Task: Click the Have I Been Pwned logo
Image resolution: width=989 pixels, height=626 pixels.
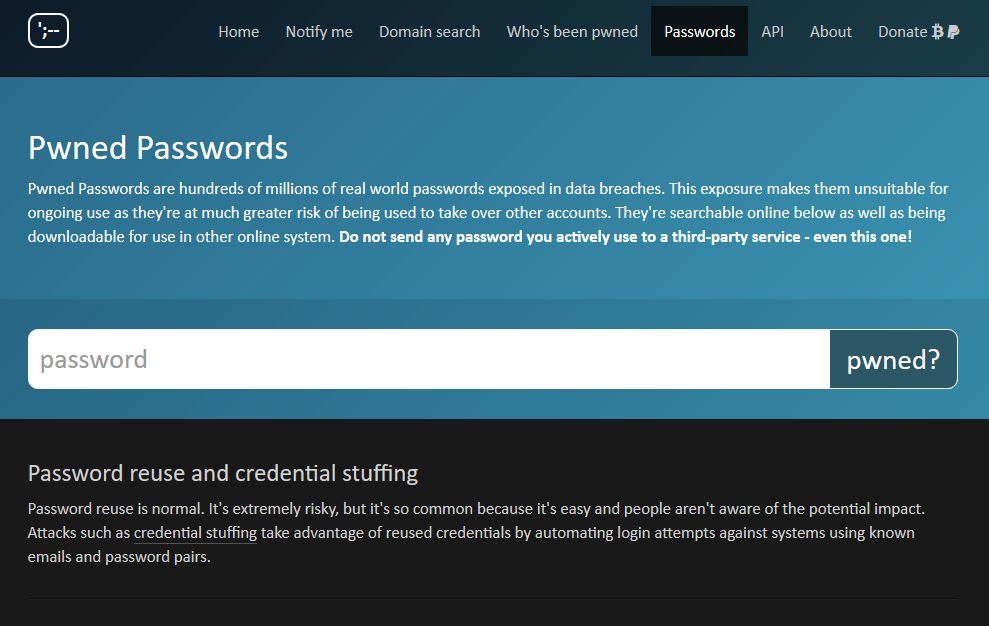Action: pos(48,31)
